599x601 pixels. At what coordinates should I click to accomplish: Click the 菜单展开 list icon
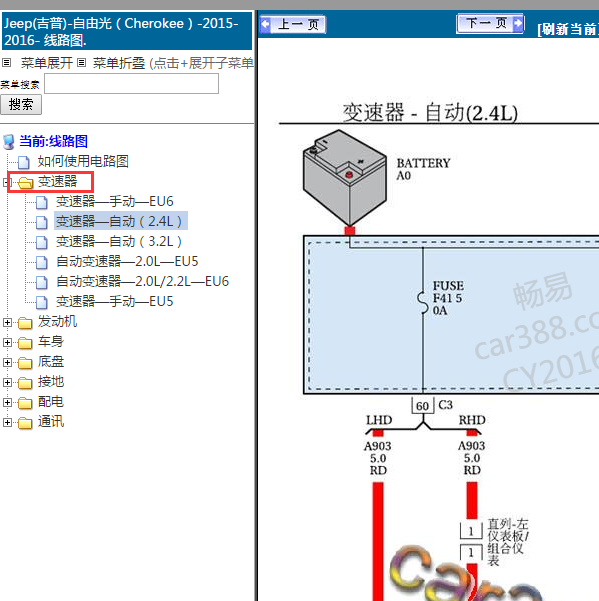(x=7, y=62)
